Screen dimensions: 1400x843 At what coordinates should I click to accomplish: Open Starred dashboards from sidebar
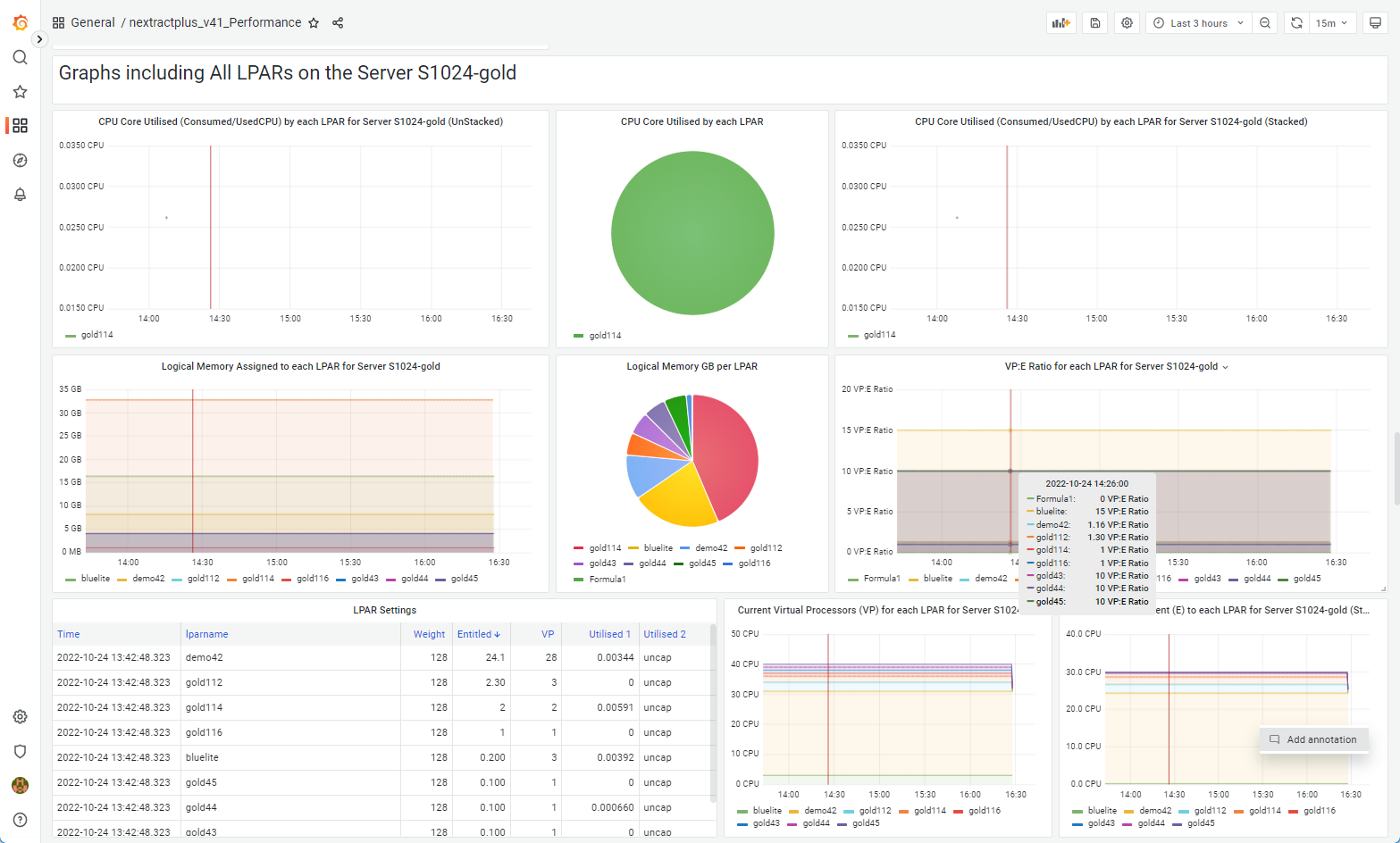coord(20,92)
